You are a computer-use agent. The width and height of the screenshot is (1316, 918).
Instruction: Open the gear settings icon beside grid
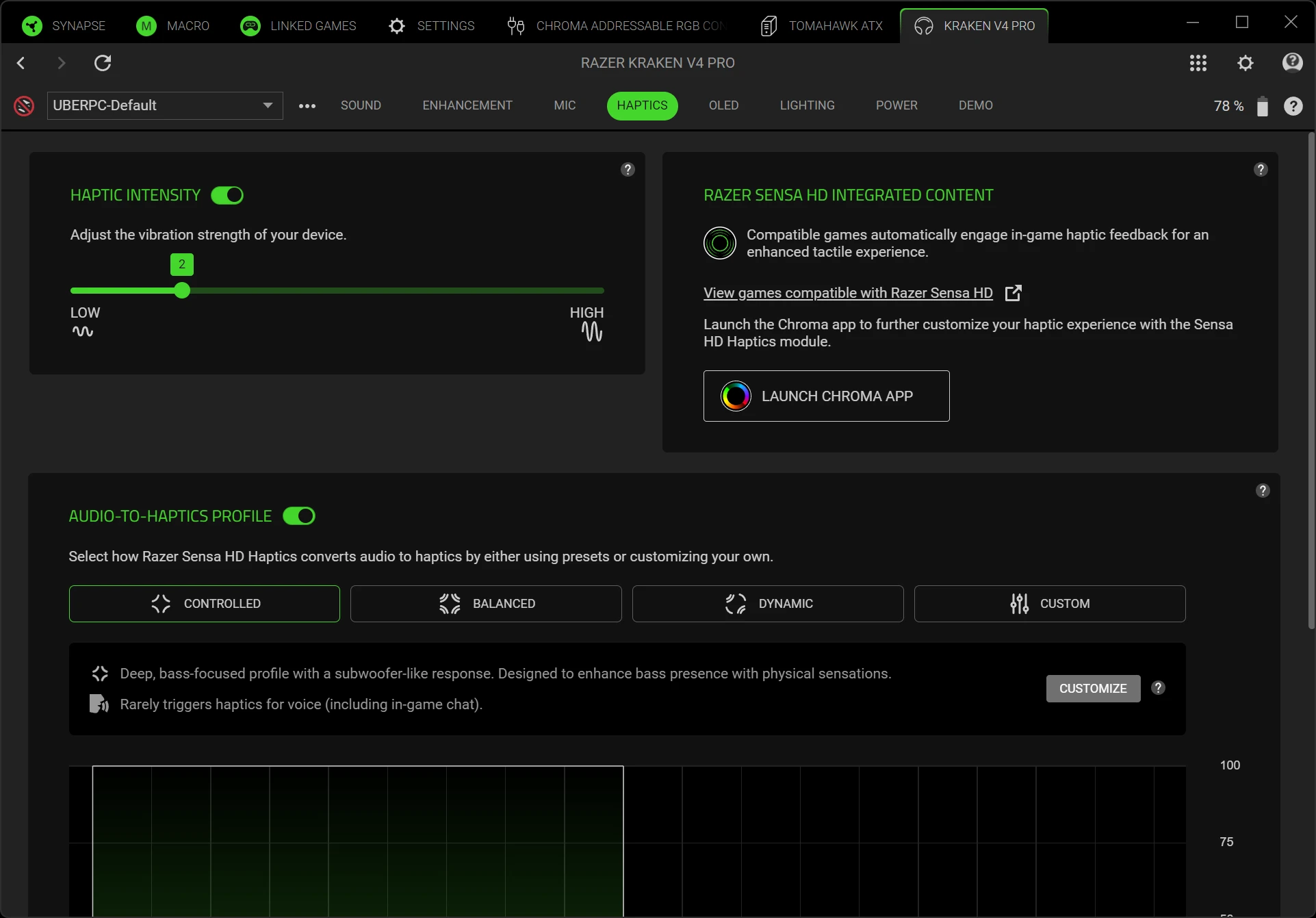pos(1245,63)
